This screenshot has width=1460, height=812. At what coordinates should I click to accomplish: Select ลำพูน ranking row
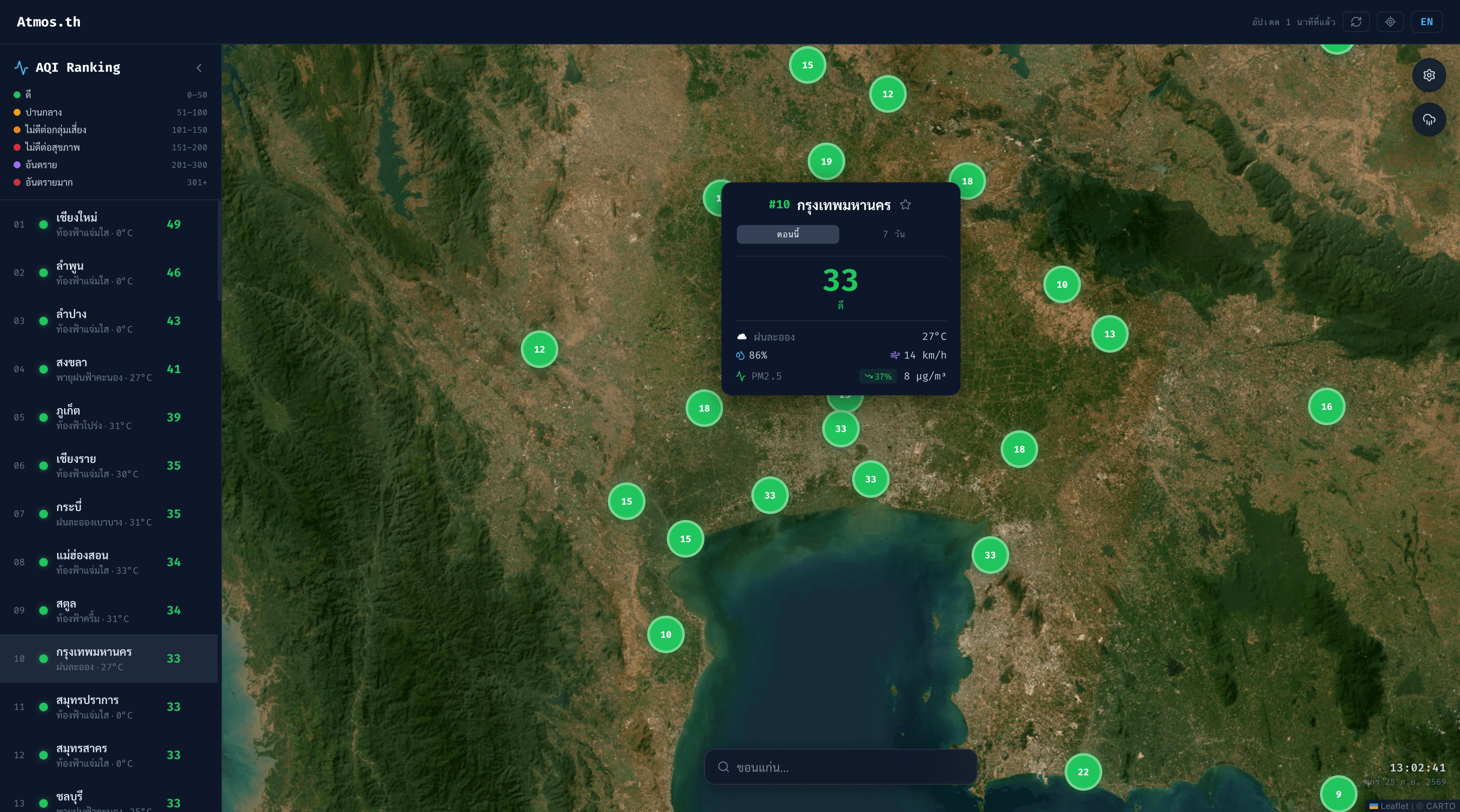(x=109, y=272)
